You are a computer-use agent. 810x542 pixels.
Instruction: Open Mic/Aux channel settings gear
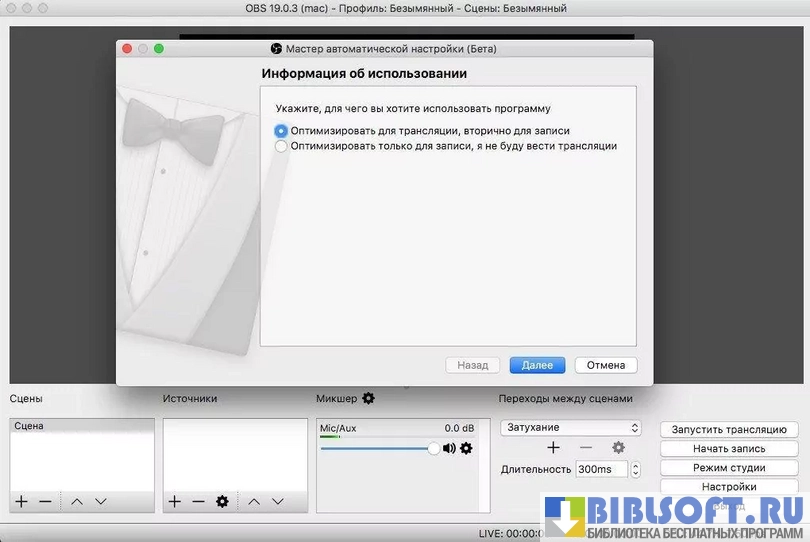(x=466, y=449)
